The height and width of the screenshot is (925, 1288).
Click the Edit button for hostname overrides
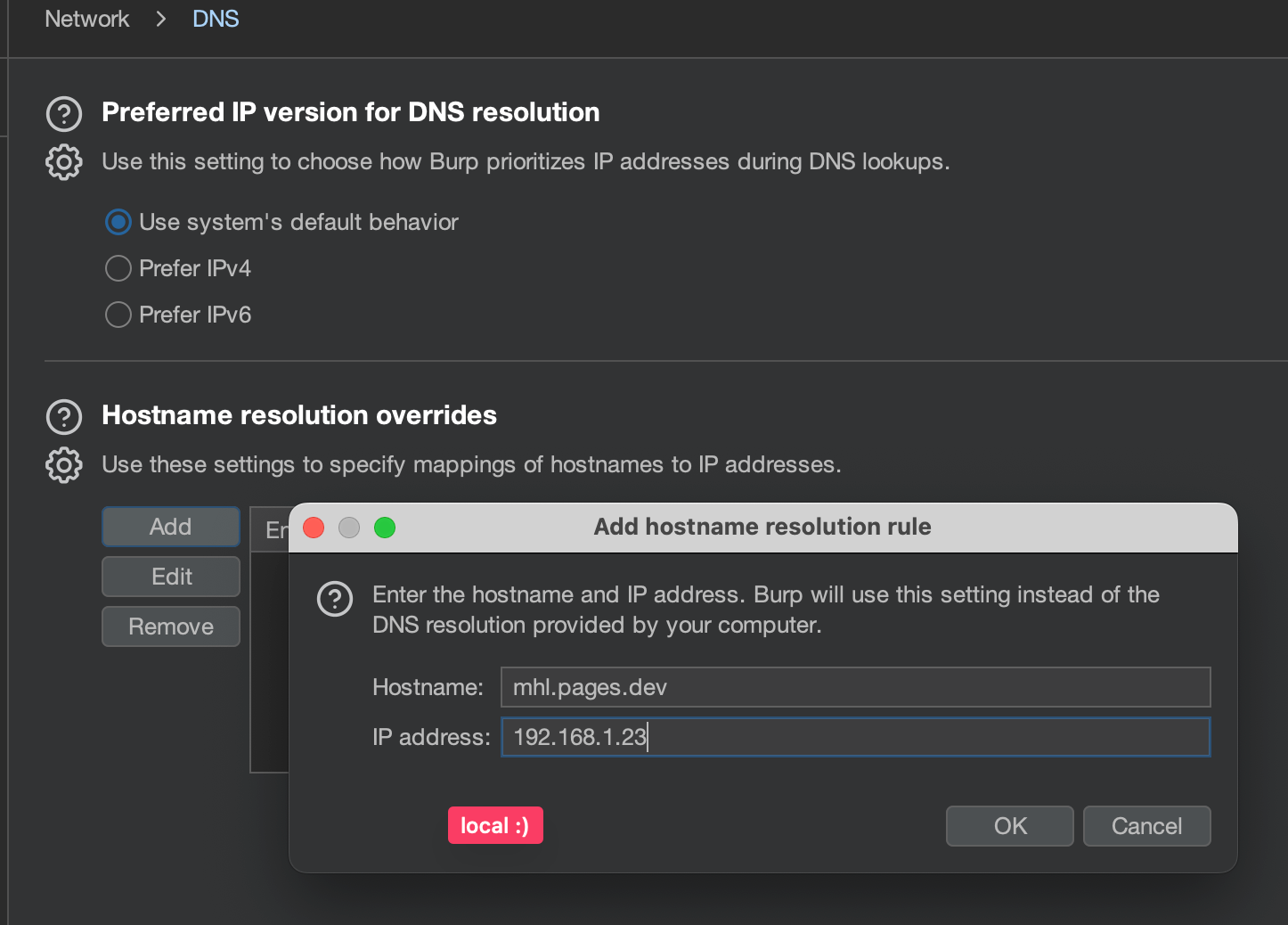(x=171, y=577)
